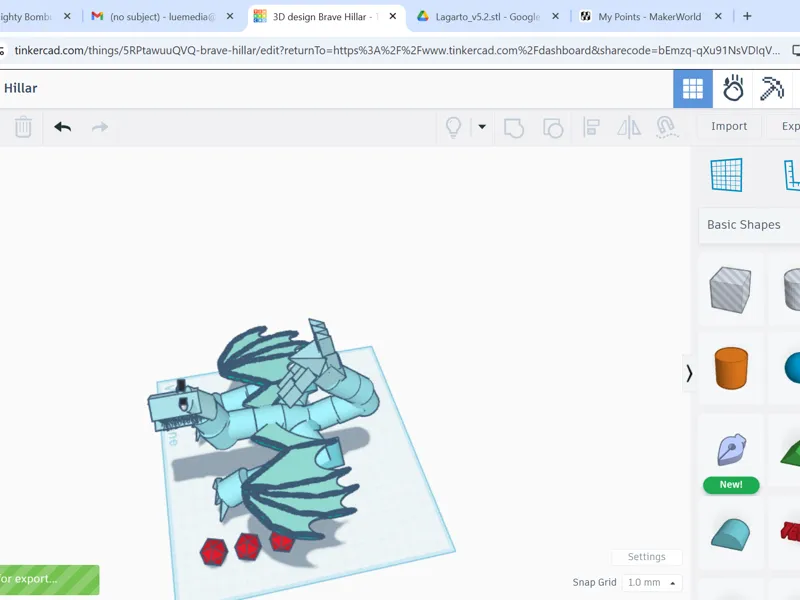Click the New! badge under Scribble
Screen dimensions: 800x600
click(731, 485)
